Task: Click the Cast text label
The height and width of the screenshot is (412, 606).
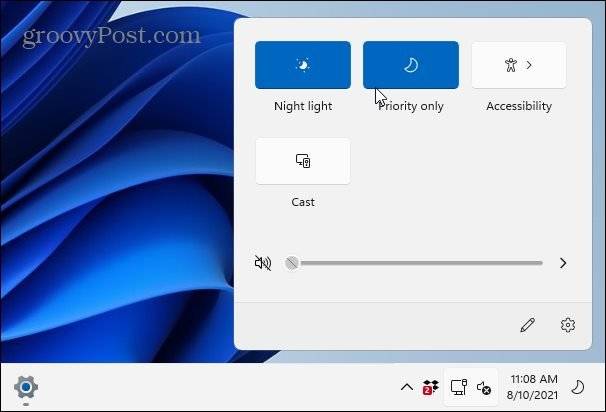Action: point(303,202)
